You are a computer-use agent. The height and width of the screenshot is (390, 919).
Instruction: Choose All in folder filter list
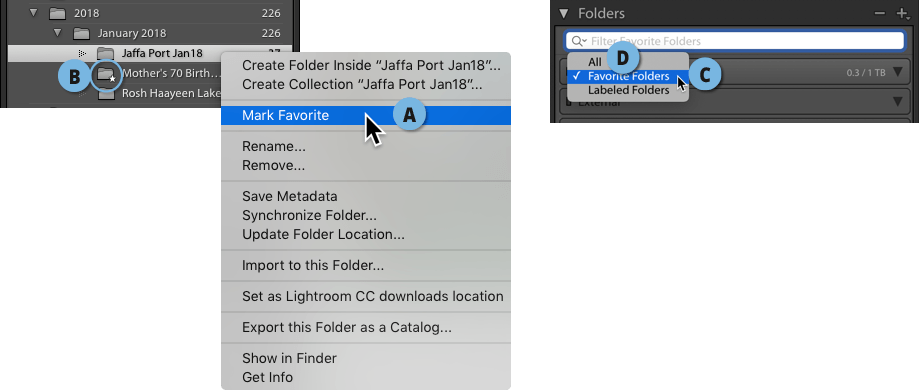click(595, 62)
